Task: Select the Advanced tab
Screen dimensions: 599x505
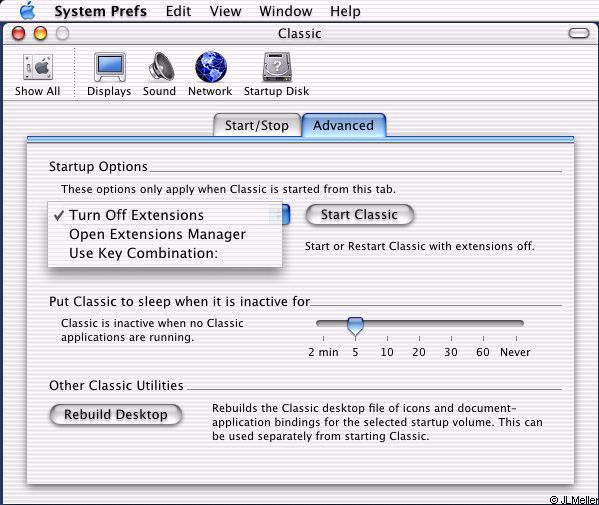Action: click(x=344, y=125)
